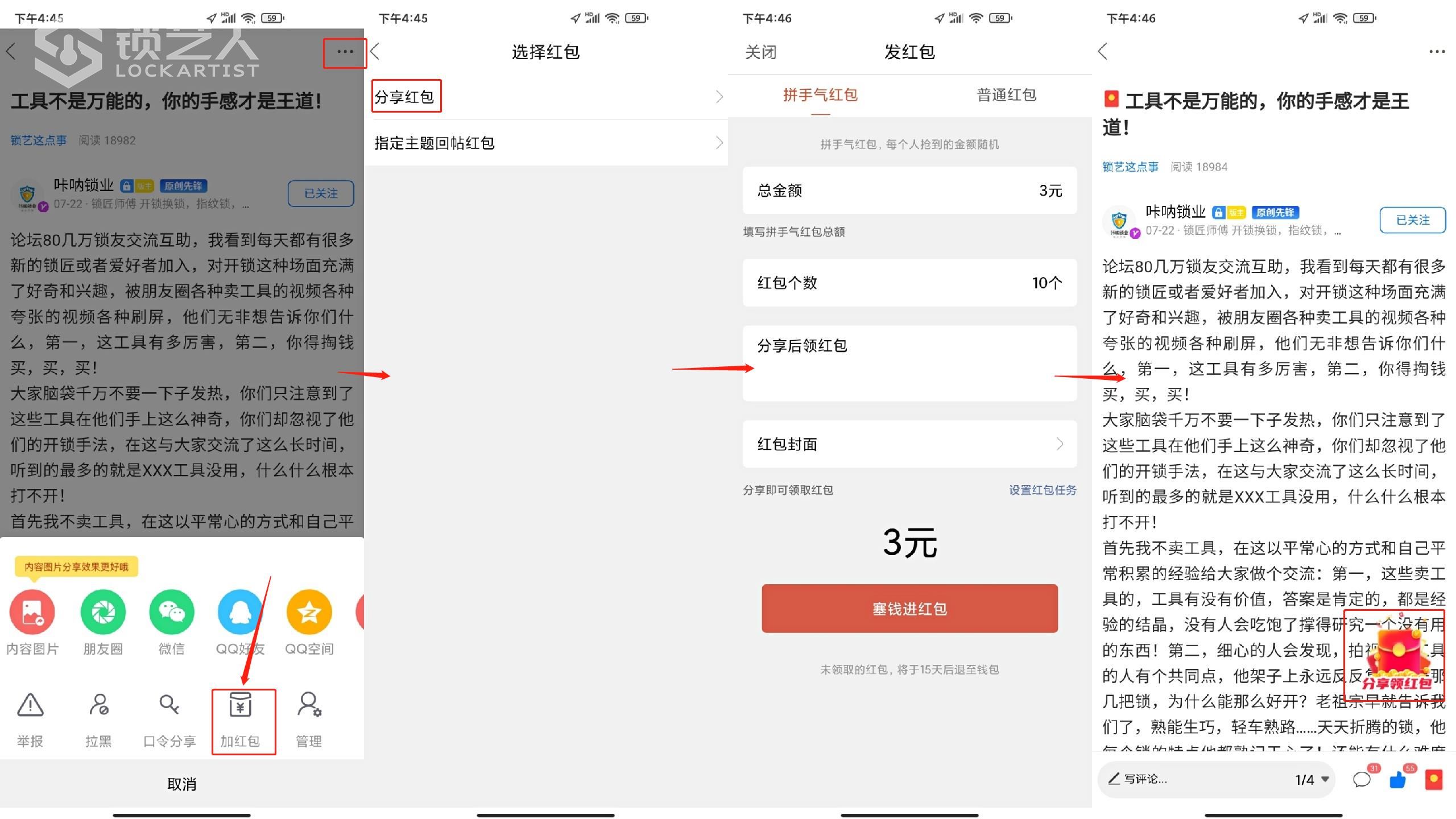The height and width of the screenshot is (819, 1456).
Task: Edit the 红包个数 count field
Action: (x=909, y=283)
